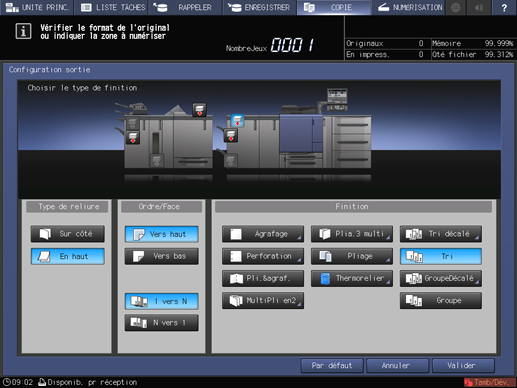Click 'Par défaut' button
This screenshot has height=388, width=517.
[332, 366]
